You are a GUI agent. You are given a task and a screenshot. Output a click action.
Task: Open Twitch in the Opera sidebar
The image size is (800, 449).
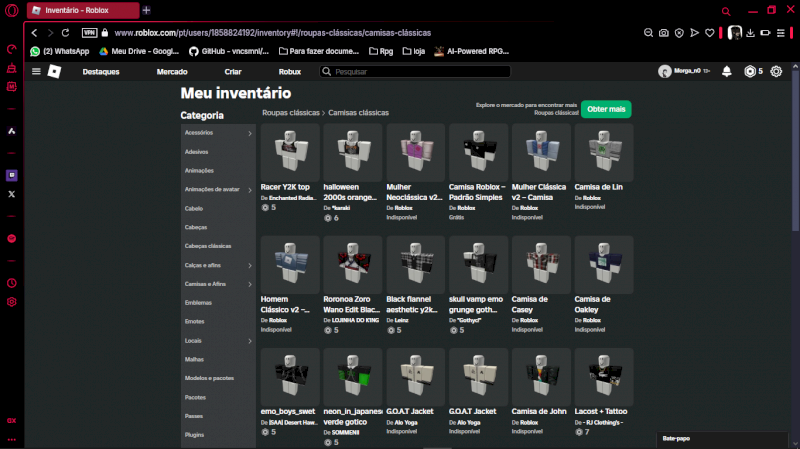click(x=12, y=174)
